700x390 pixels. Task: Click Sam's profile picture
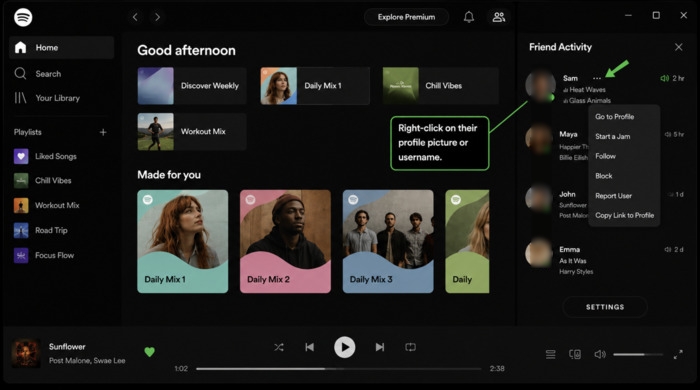[x=540, y=86]
